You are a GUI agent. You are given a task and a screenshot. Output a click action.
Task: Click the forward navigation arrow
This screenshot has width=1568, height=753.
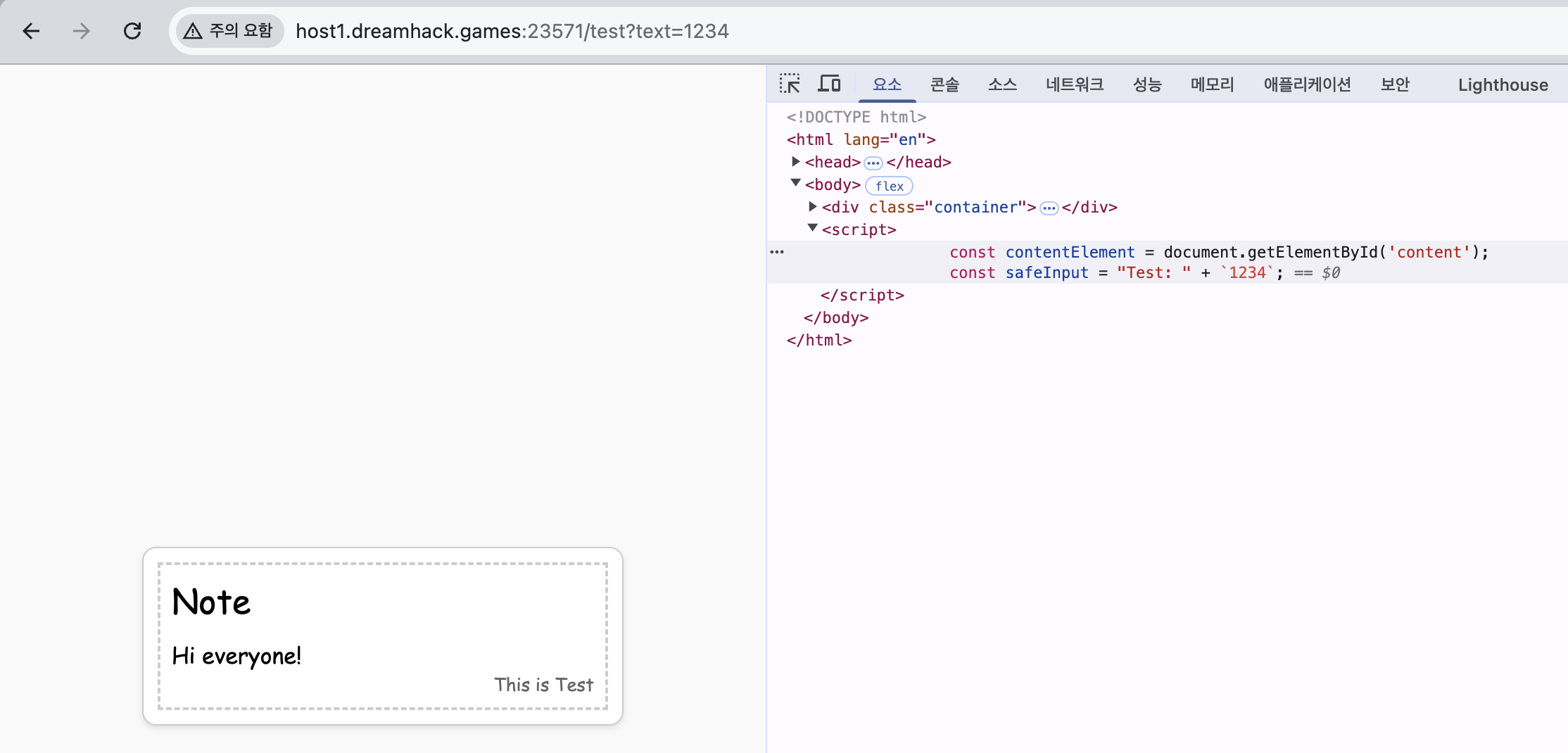point(82,31)
